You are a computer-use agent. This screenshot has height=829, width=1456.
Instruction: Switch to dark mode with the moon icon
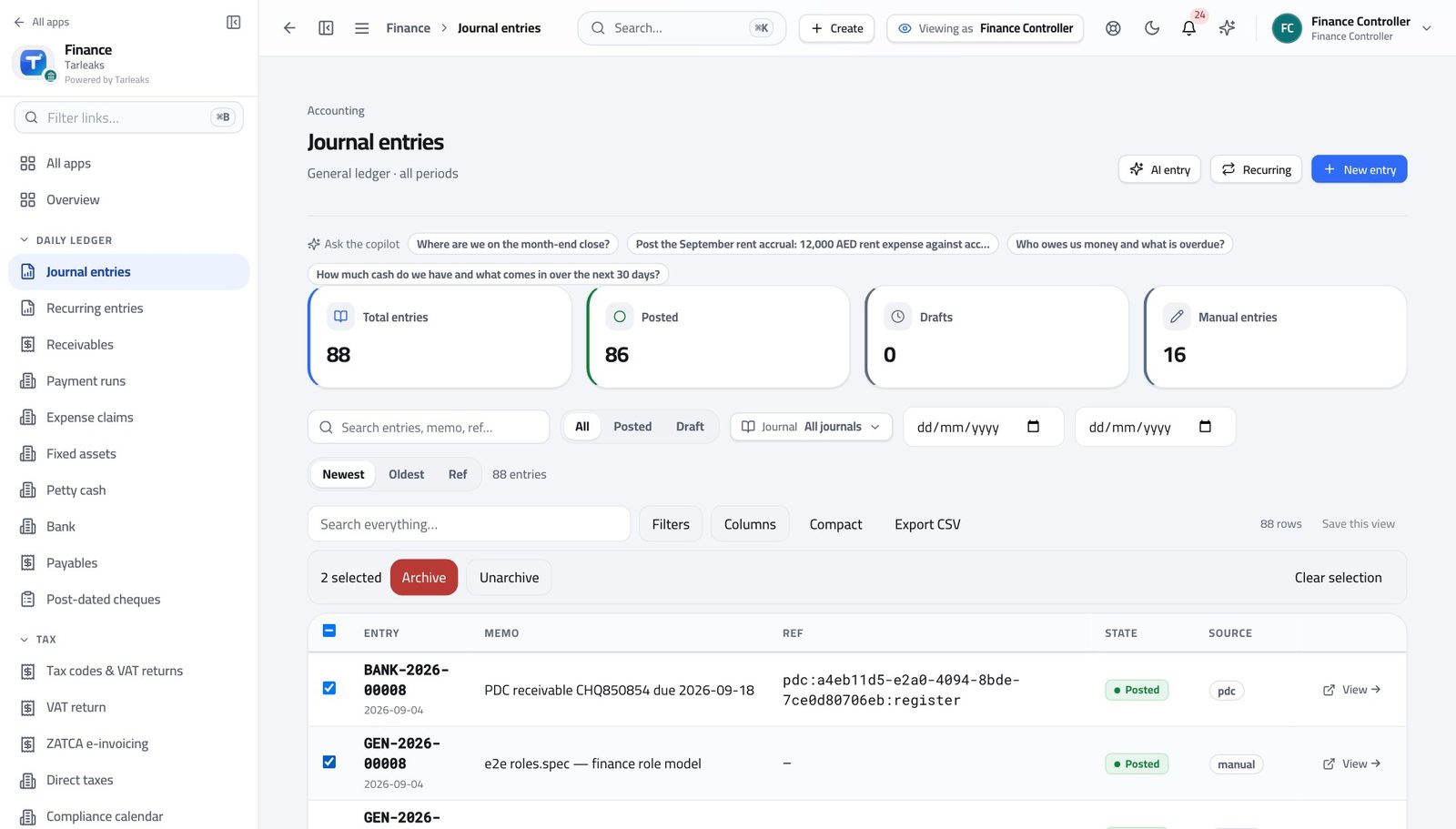coord(1152,28)
